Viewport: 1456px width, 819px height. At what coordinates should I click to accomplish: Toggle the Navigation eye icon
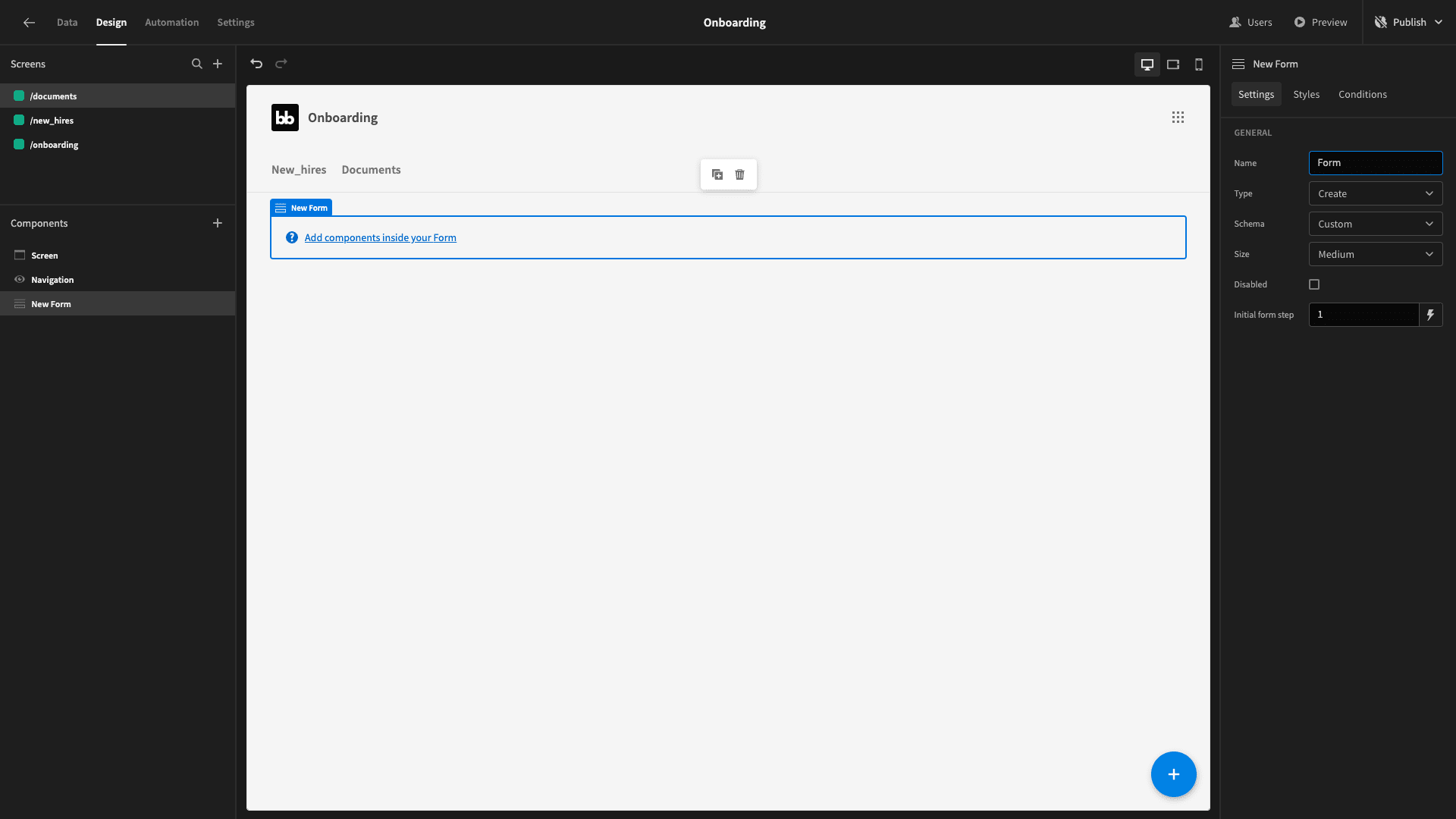20,280
